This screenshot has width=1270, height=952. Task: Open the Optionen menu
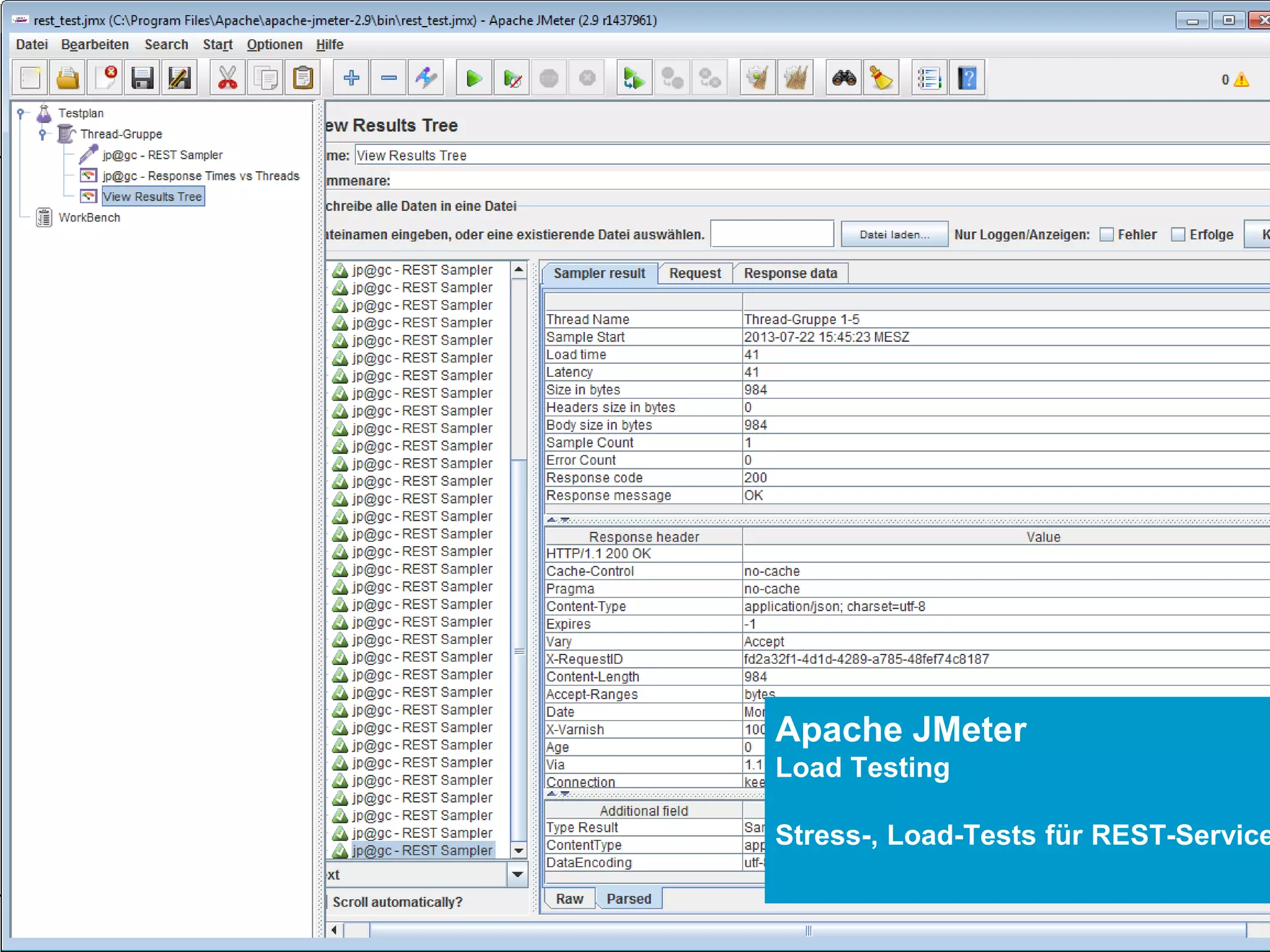click(274, 45)
